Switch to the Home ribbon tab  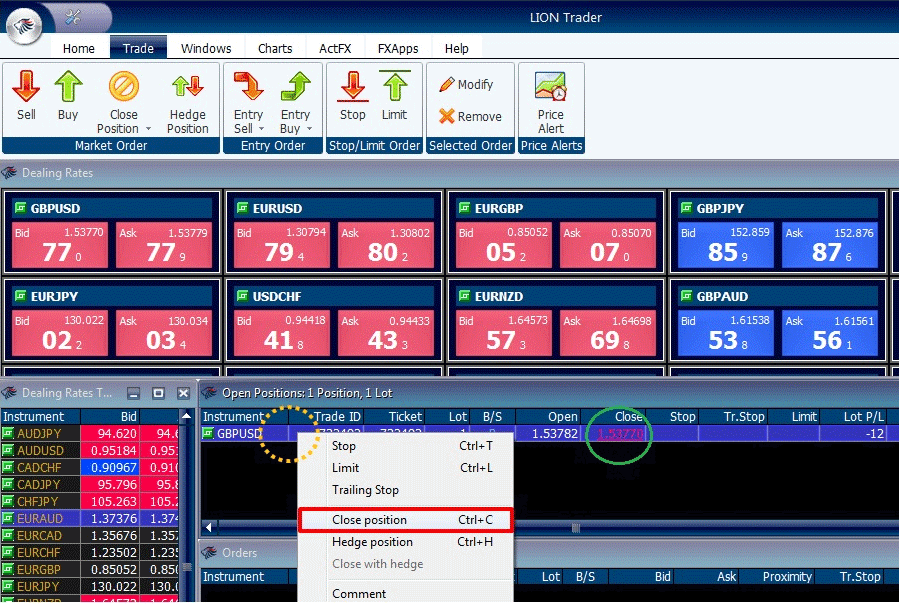coord(79,48)
